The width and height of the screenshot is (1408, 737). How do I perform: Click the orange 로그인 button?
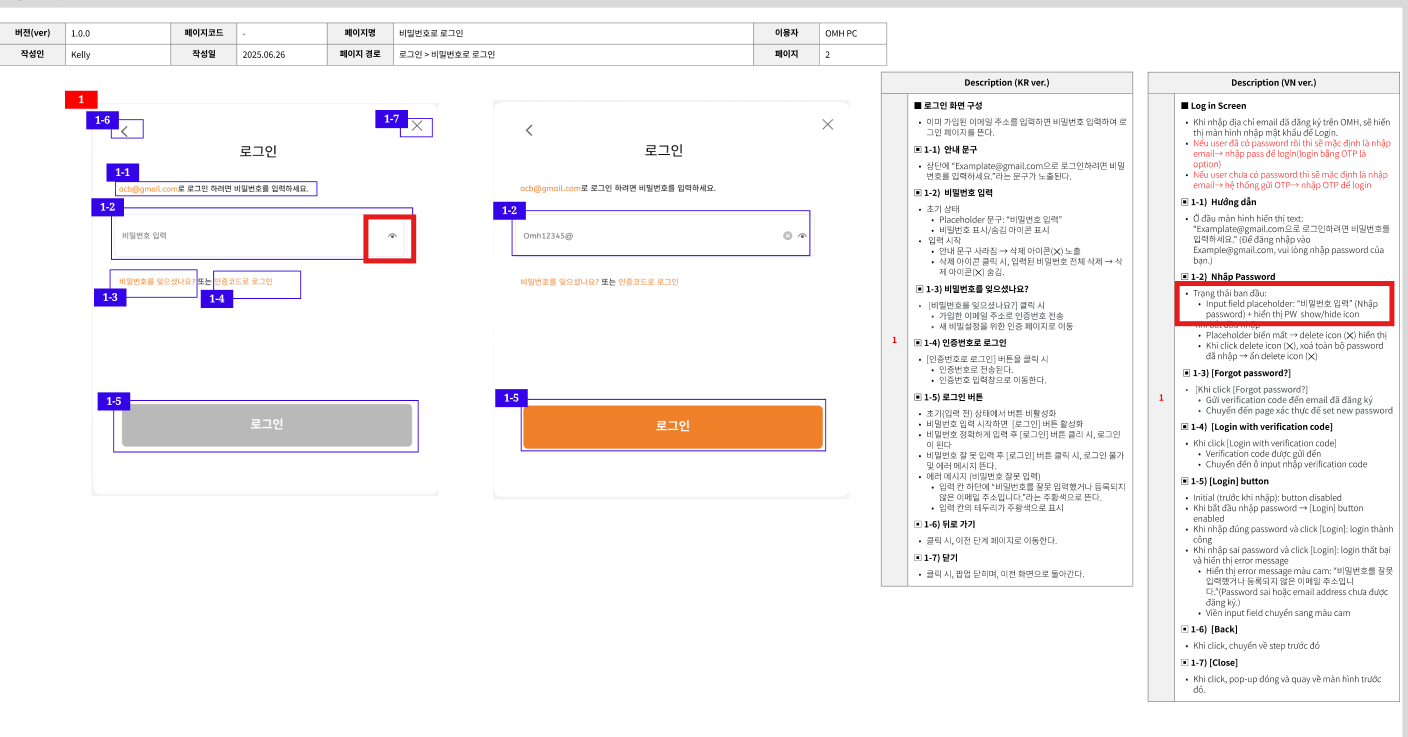[673, 426]
